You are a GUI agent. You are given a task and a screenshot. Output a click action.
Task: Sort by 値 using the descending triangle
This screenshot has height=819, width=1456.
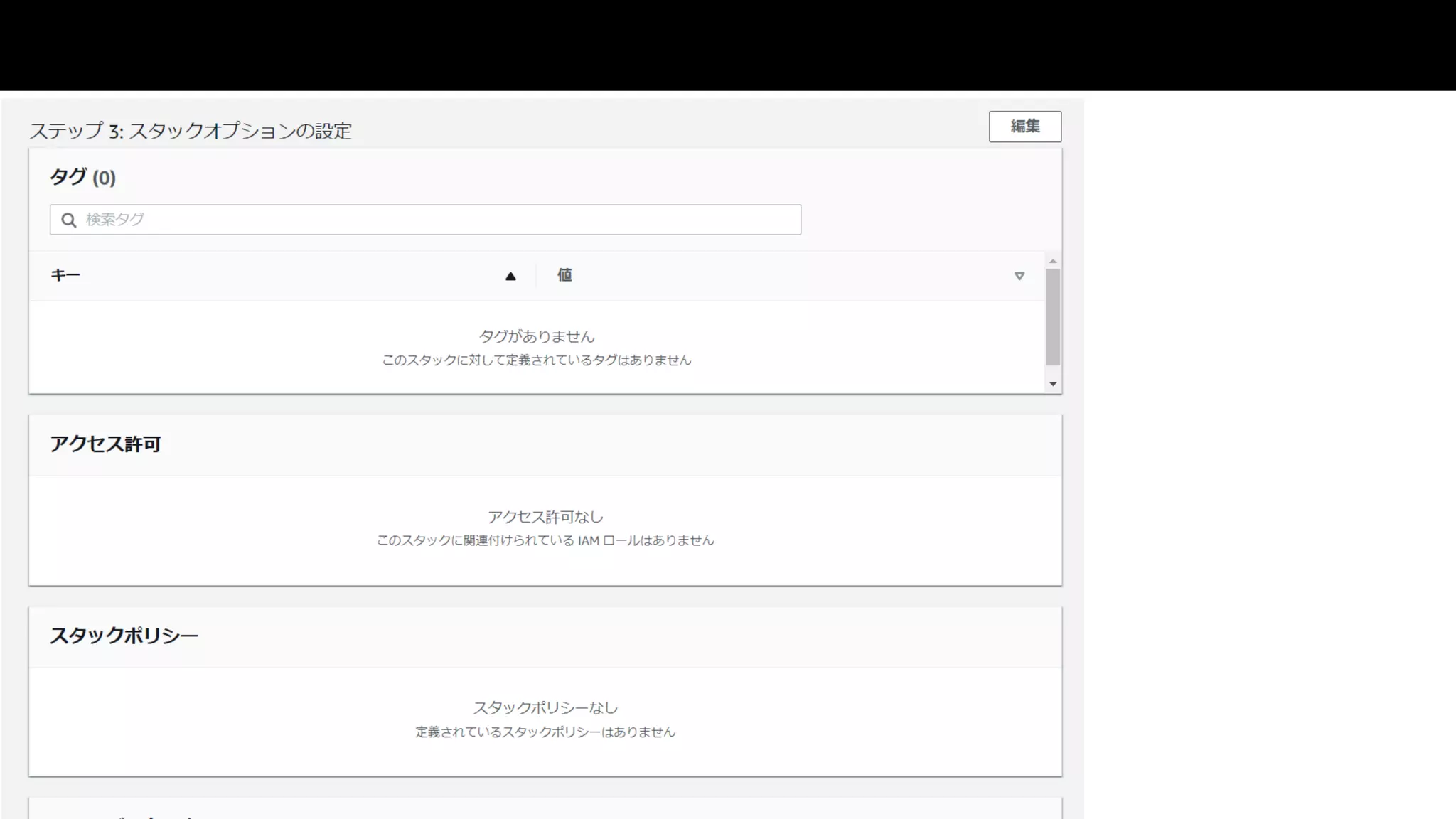click(1019, 277)
